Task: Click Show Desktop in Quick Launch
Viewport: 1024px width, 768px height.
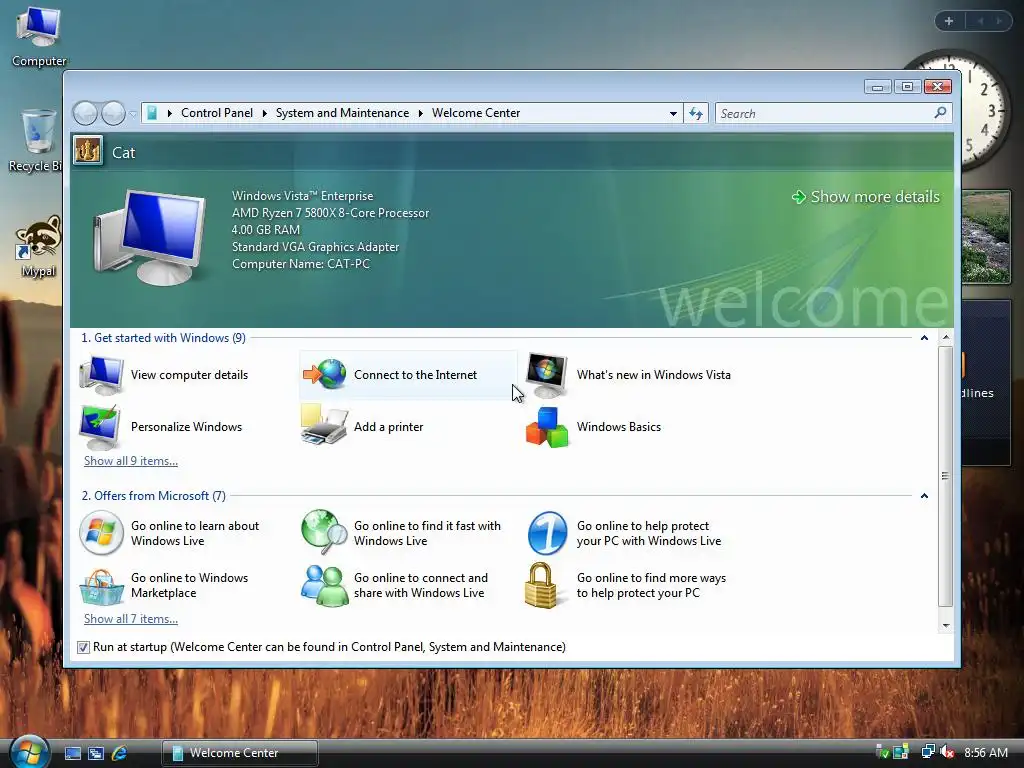Action: 72,753
